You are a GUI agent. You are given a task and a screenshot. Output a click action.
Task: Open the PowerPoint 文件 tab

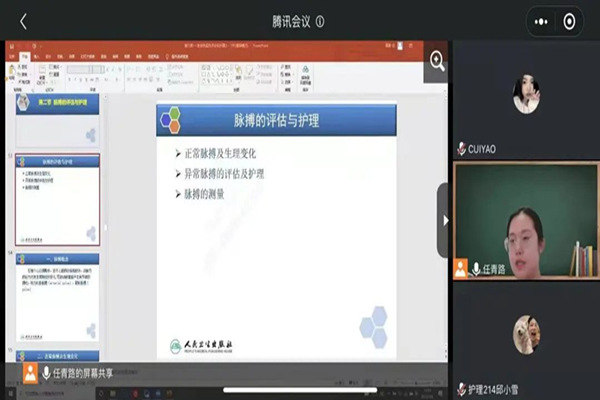(x=12, y=57)
